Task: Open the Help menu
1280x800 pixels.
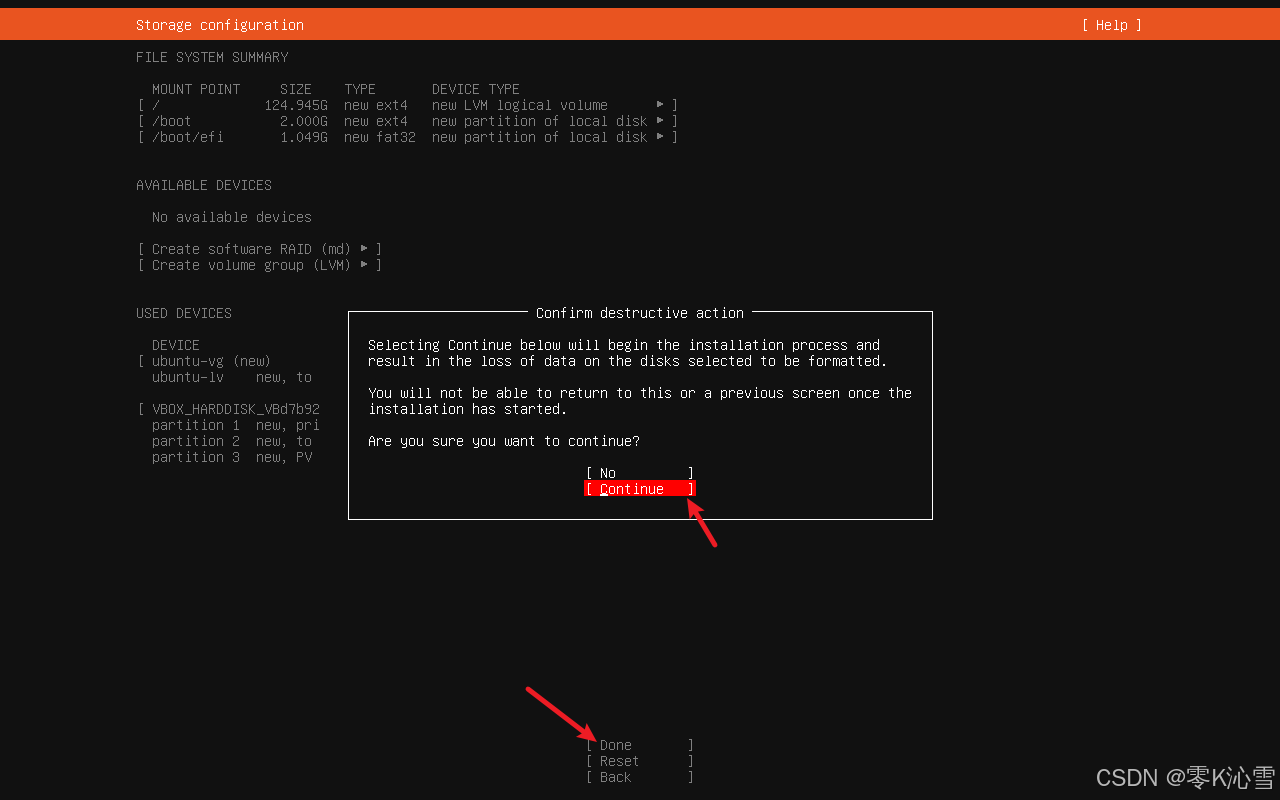Action: click(x=1111, y=25)
